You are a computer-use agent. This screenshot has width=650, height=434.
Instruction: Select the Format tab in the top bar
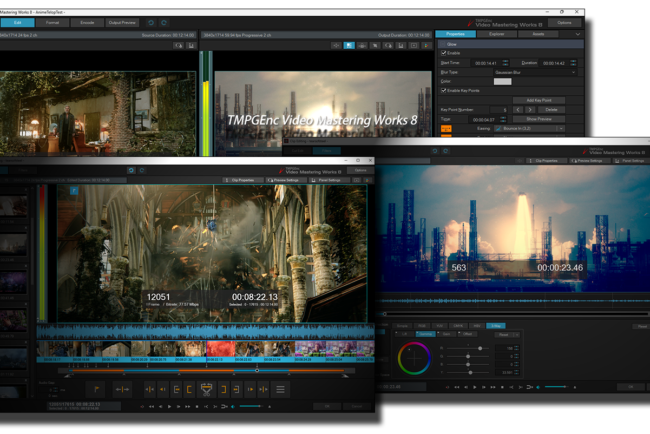tap(52, 21)
